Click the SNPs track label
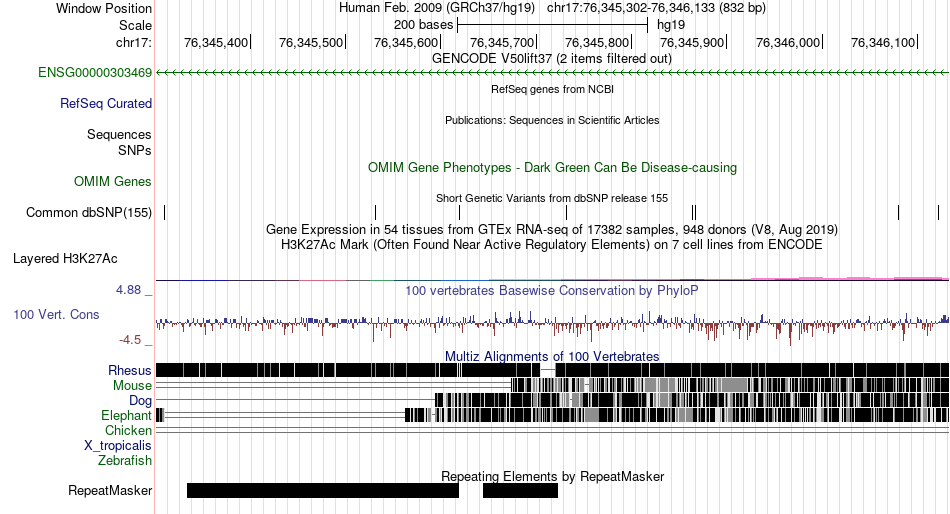The image size is (950, 514). (135, 150)
